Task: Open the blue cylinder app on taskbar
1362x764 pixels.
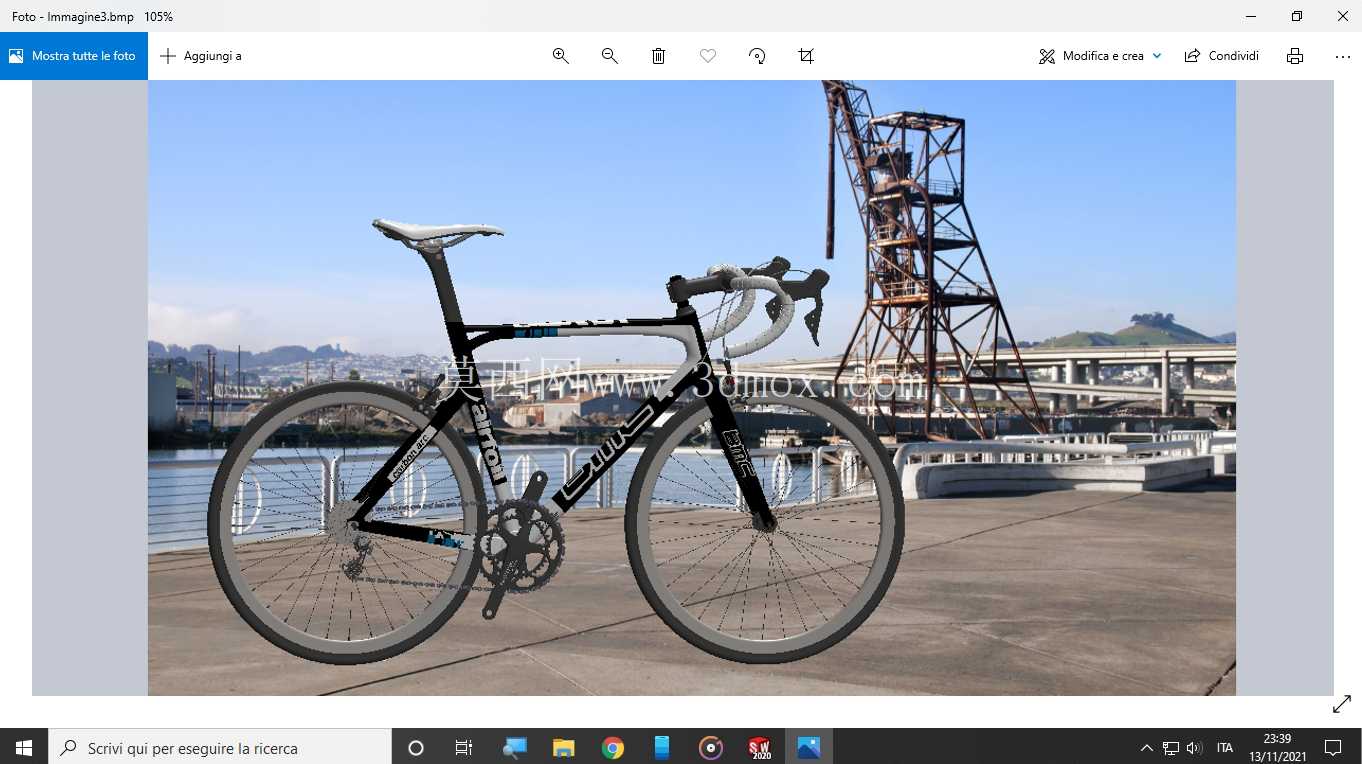Action: pyautogui.click(x=662, y=748)
